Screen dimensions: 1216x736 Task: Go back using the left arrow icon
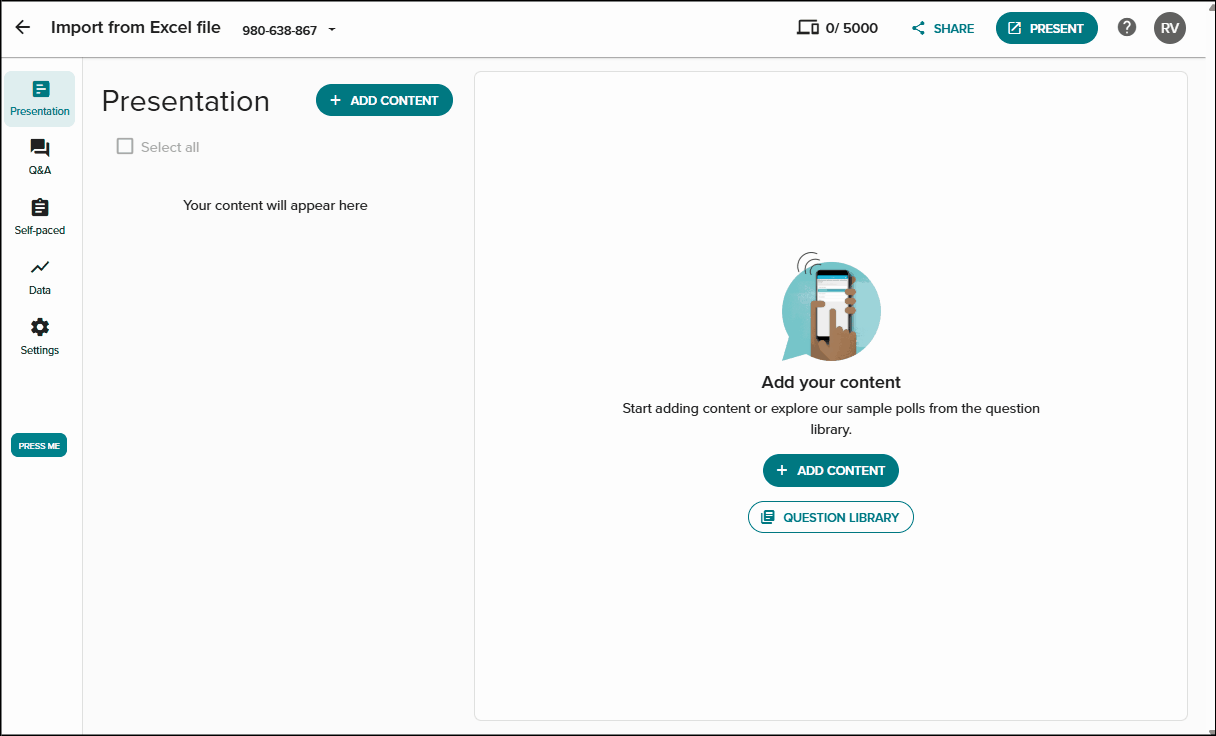pos(23,28)
